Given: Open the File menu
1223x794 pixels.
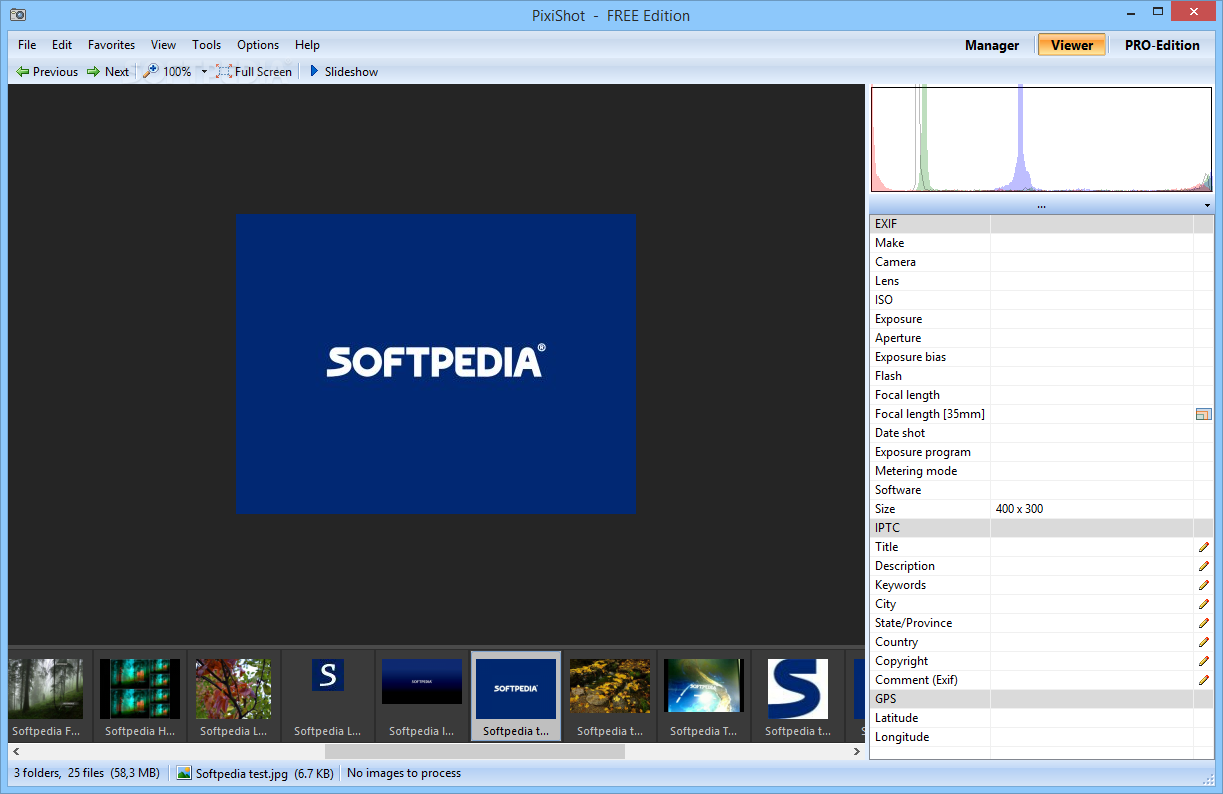Looking at the screenshot, I should click(x=27, y=45).
